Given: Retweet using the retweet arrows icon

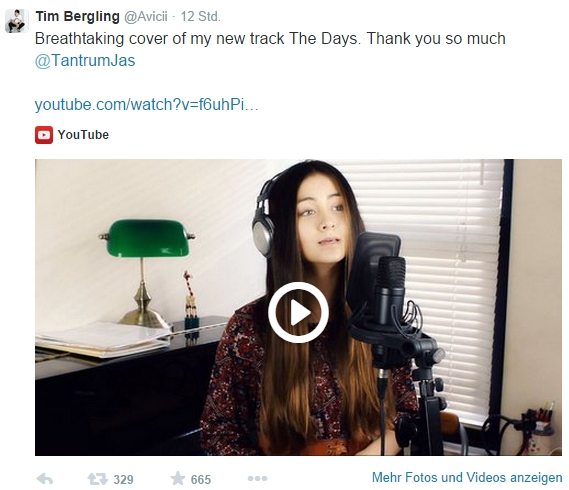Looking at the screenshot, I should [97, 479].
